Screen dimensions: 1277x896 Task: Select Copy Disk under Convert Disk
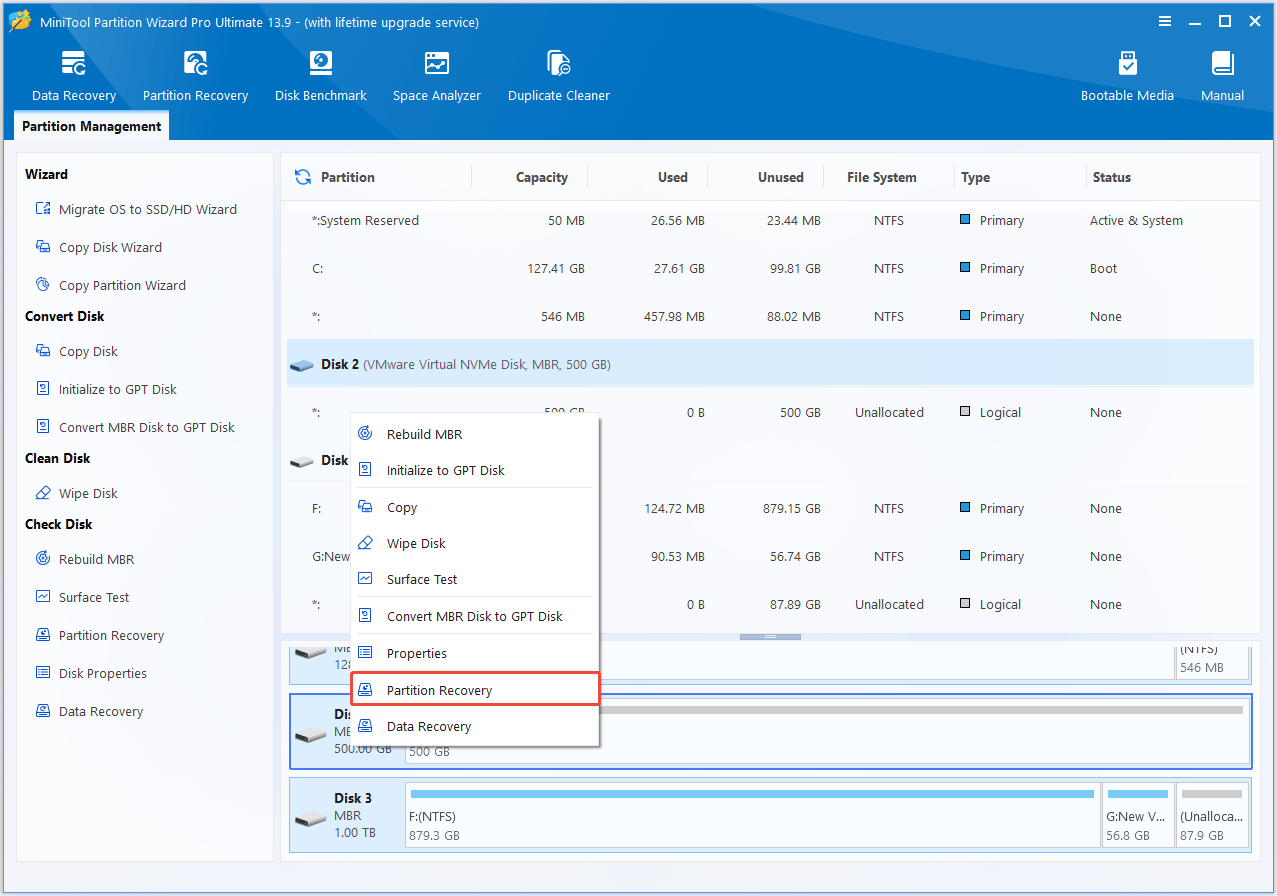(x=76, y=351)
